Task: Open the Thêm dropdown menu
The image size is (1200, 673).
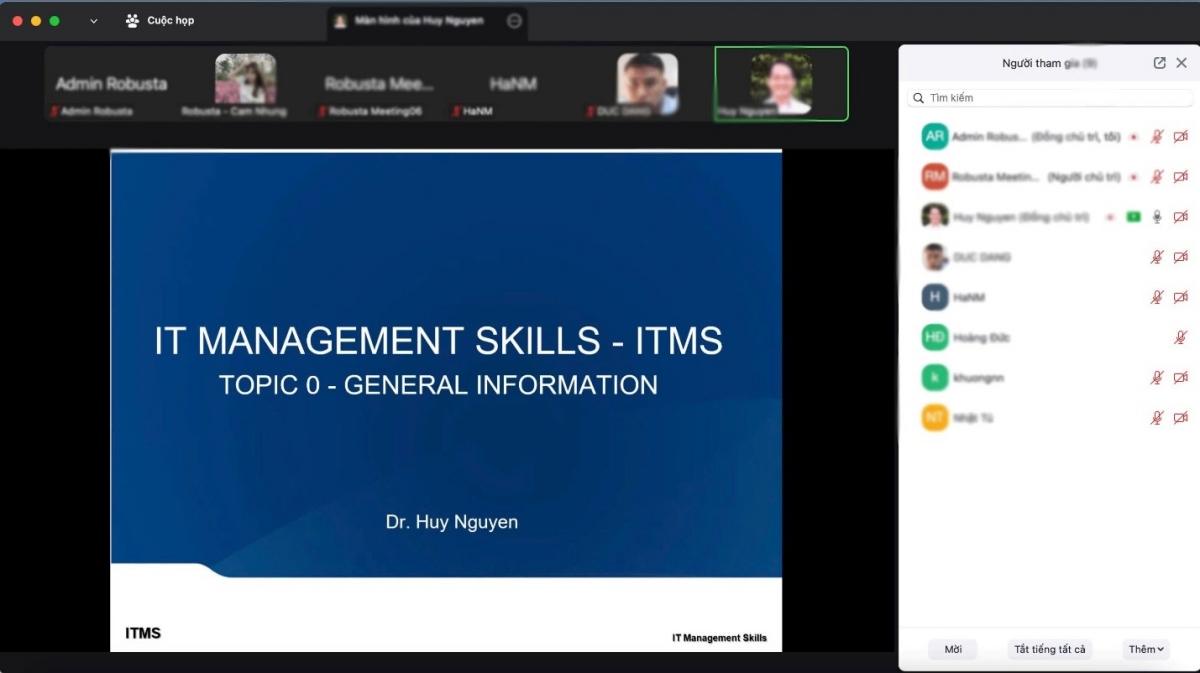Action: click(x=1146, y=649)
